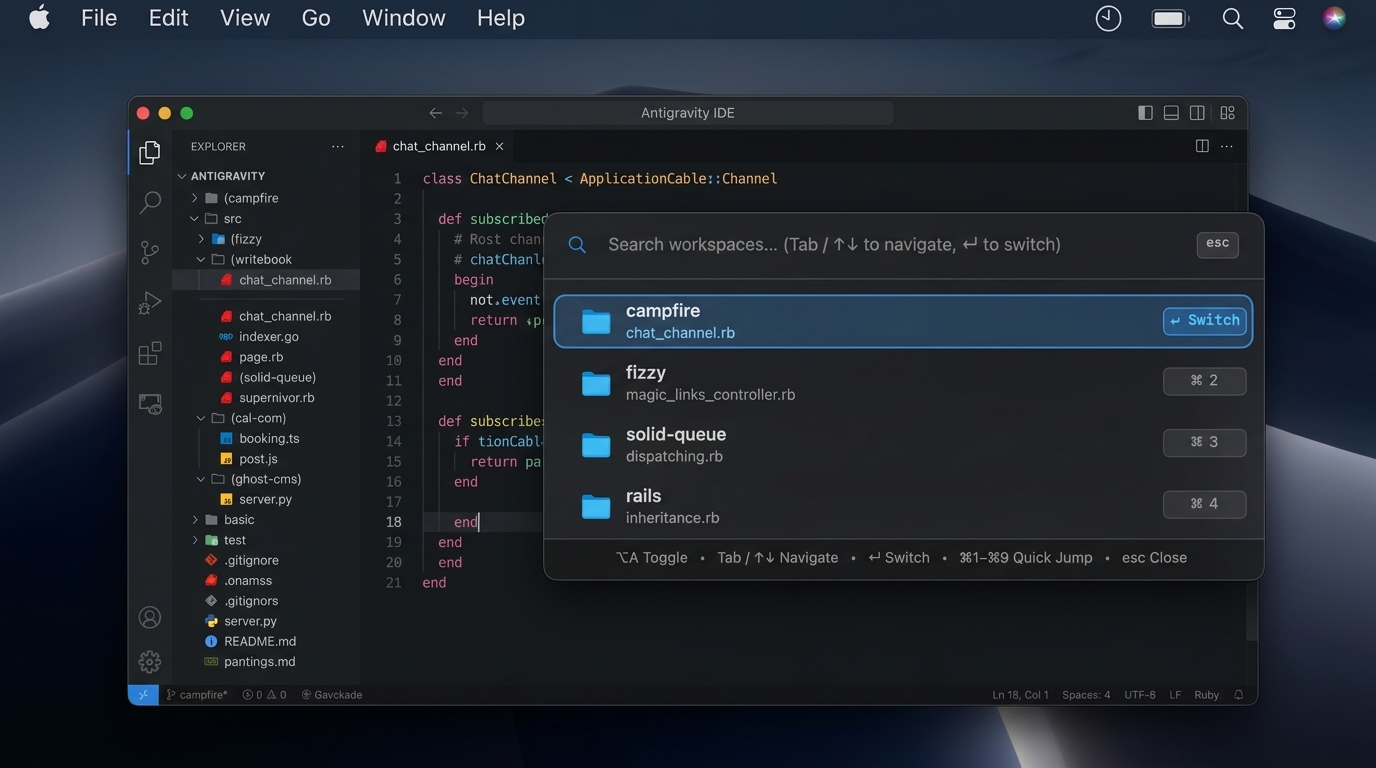Click the blue remote indicator in the status bar
The width and height of the screenshot is (1376, 768).
tap(143, 695)
